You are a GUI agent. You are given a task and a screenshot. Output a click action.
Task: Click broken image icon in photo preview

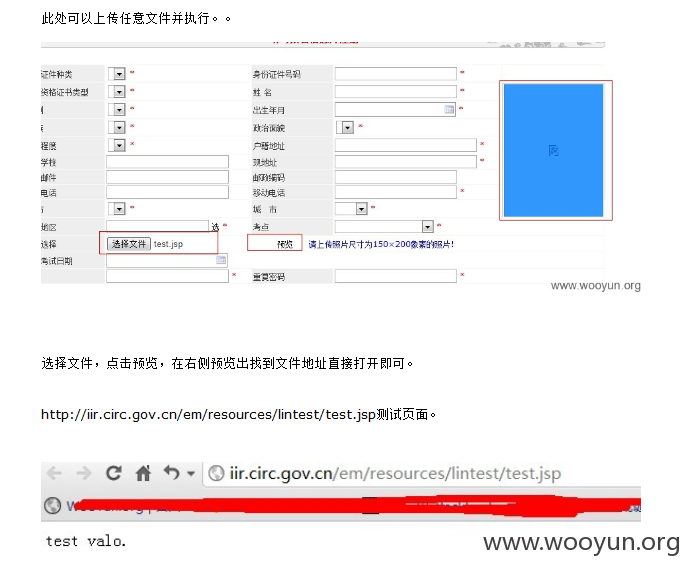tap(554, 151)
